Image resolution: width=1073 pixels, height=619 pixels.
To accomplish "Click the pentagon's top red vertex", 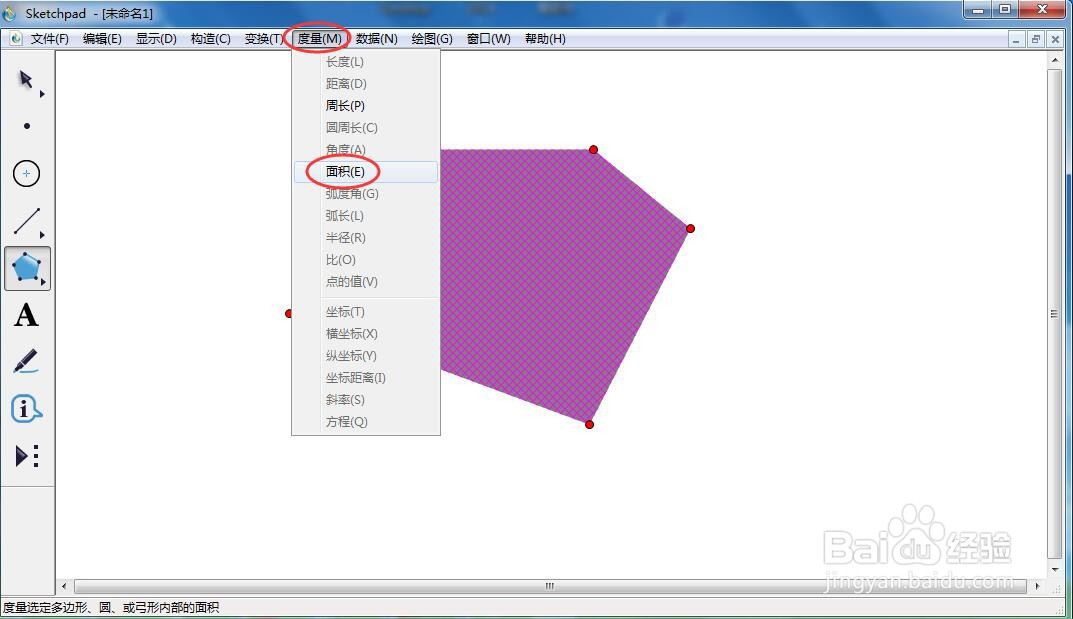I will [594, 150].
